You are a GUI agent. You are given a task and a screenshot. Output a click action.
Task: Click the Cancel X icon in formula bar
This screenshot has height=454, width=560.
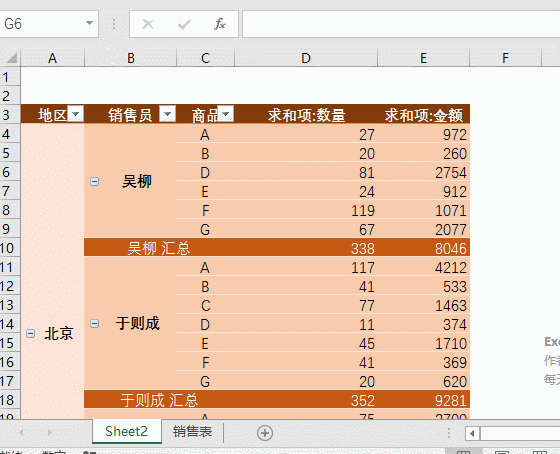(148, 24)
